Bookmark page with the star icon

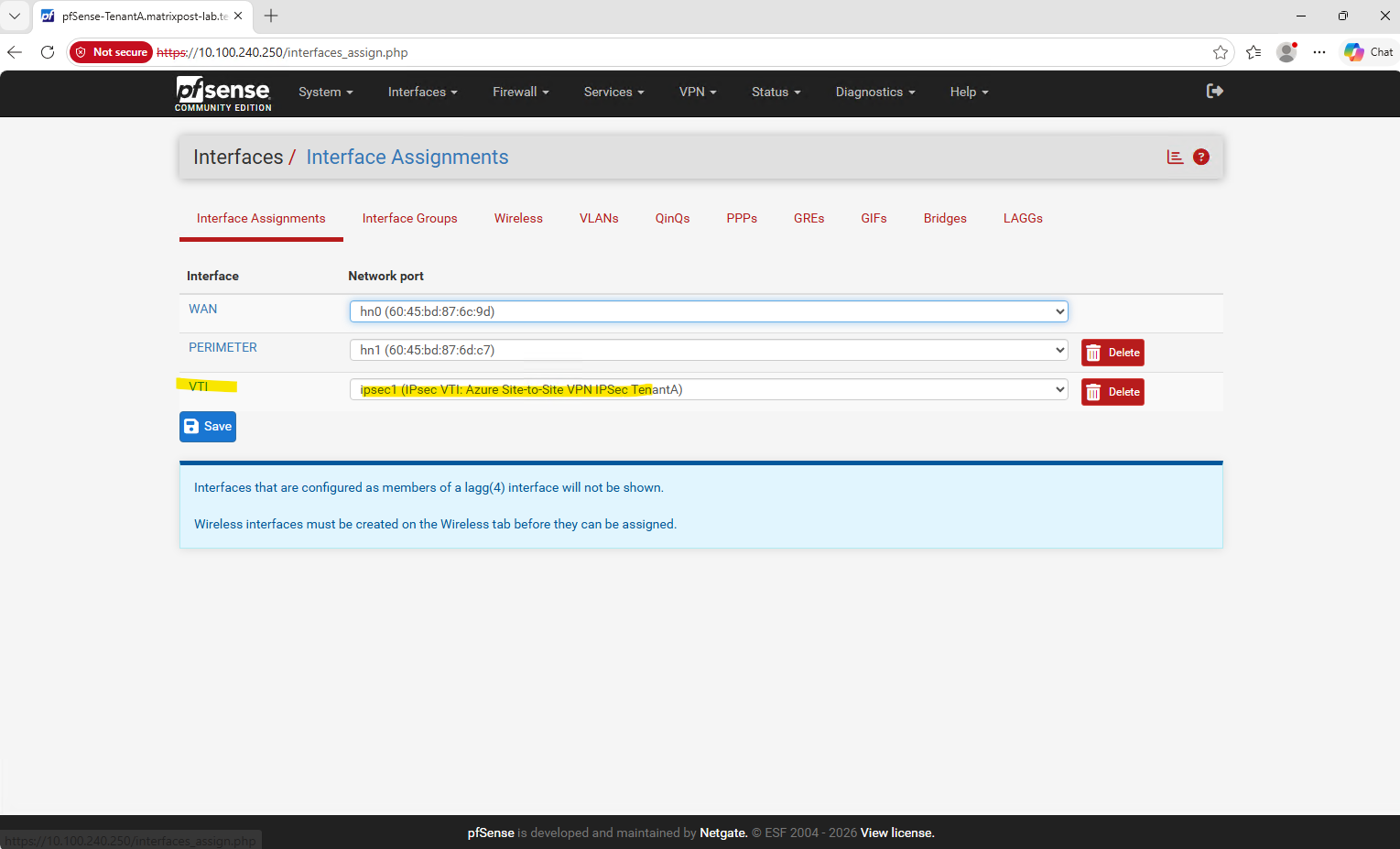click(x=1220, y=52)
